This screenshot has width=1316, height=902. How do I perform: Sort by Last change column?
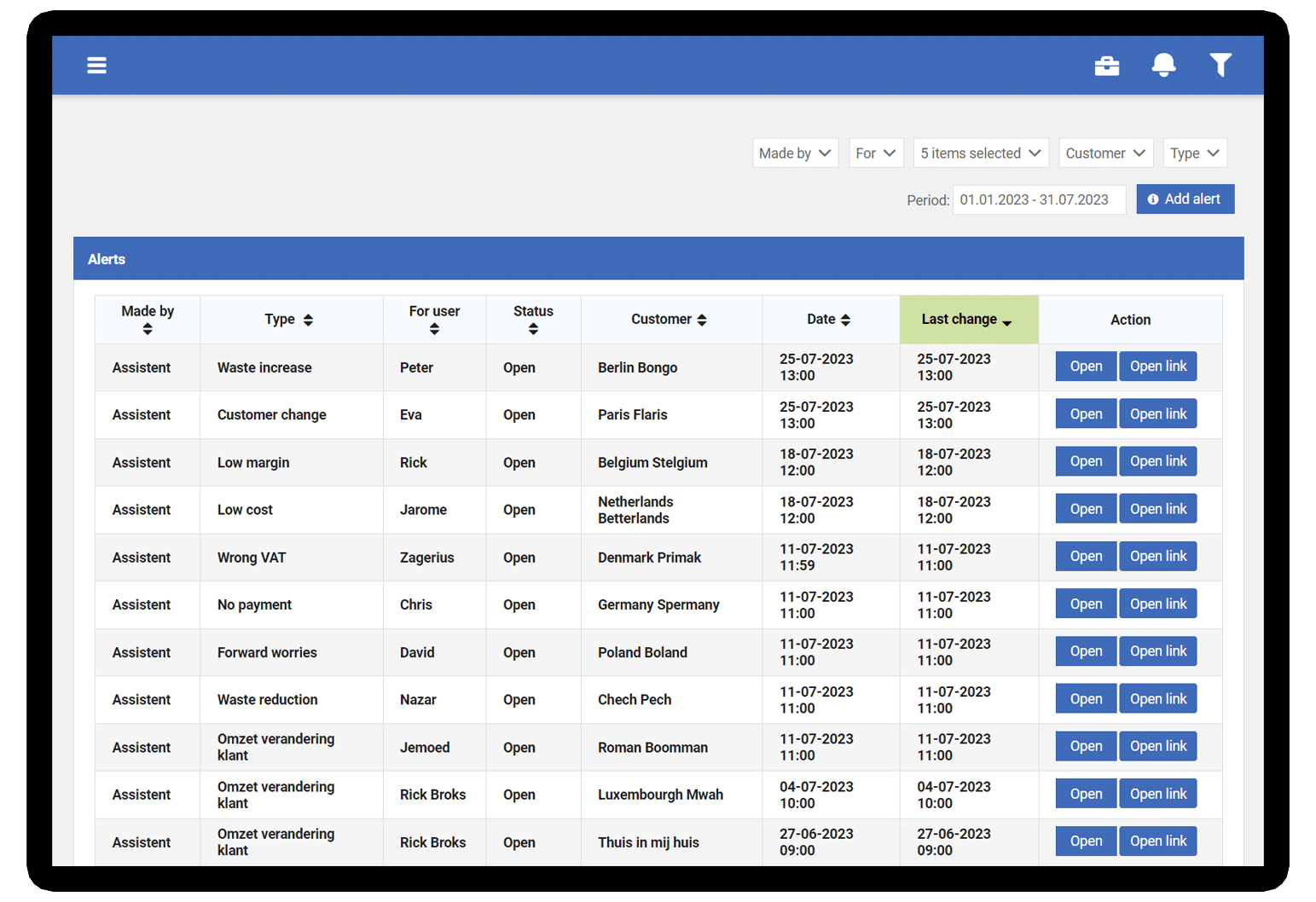(x=968, y=320)
